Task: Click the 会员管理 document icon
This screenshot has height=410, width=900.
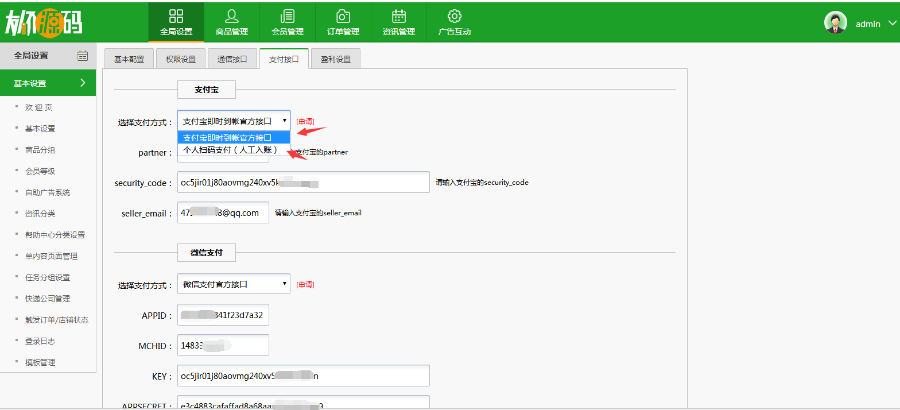Action: (x=288, y=16)
